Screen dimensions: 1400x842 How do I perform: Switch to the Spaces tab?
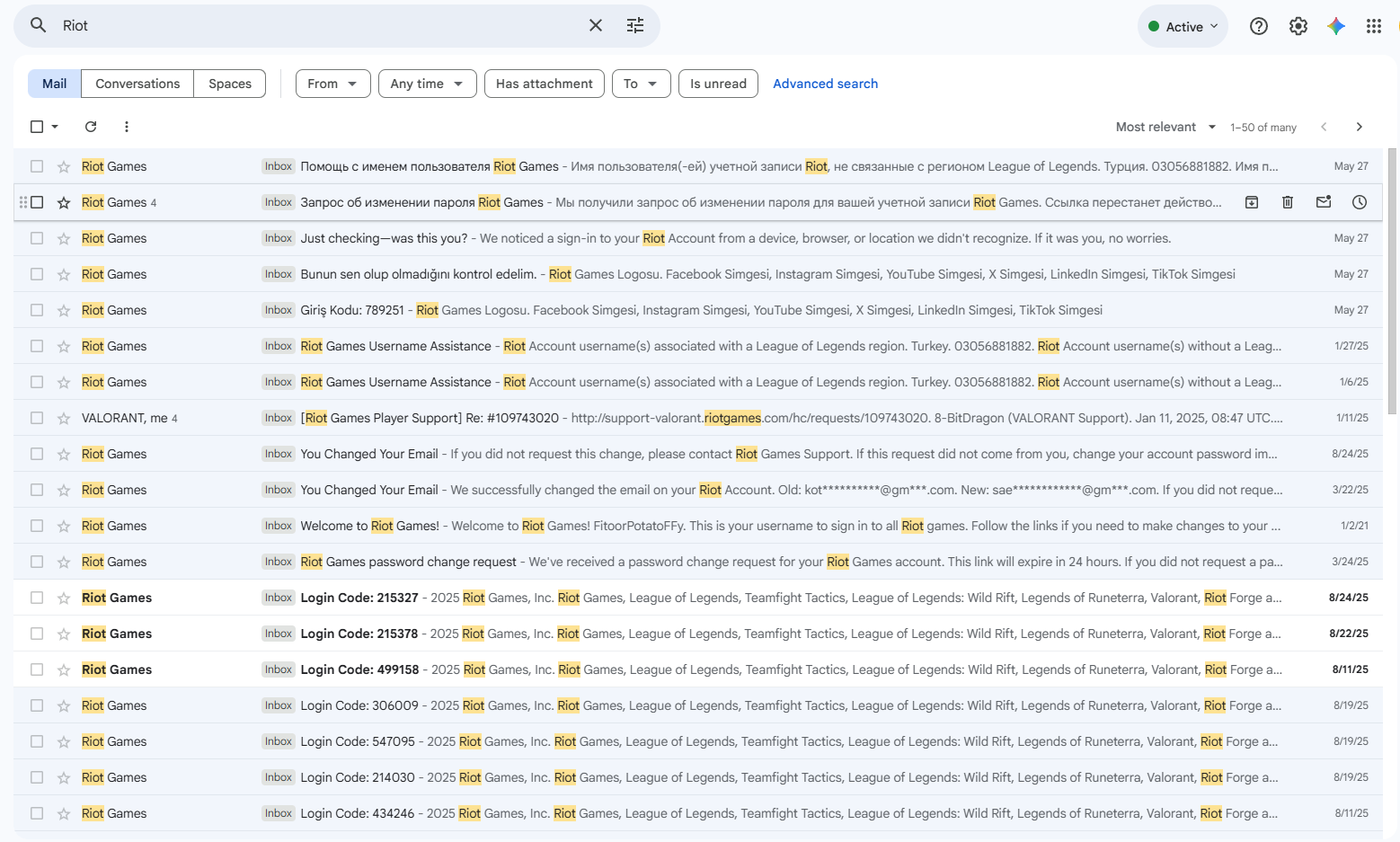coord(230,84)
